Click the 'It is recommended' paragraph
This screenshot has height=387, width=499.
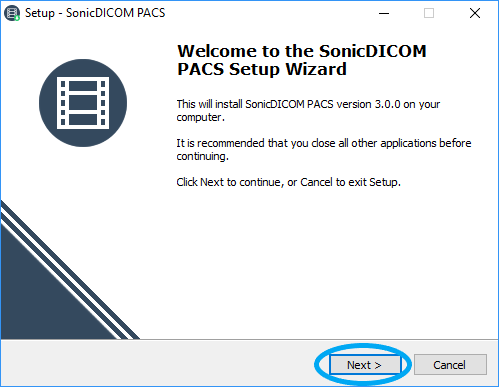[324, 149]
